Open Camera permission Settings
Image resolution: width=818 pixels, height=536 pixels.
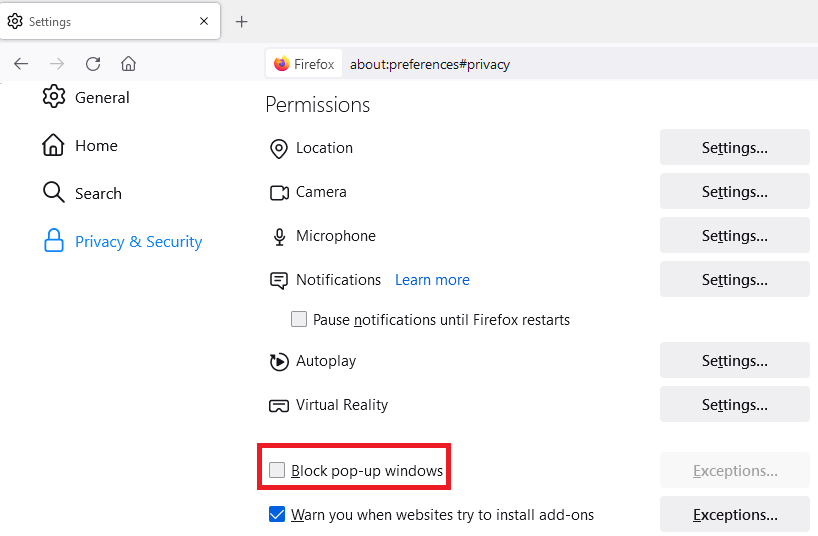734,192
